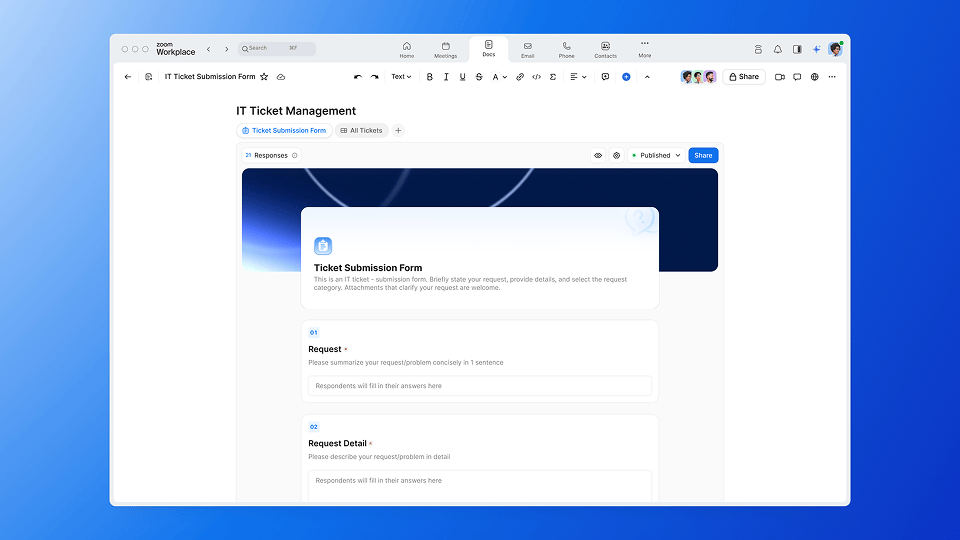Expand the Published status dropdown
This screenshot has width=960, height=540.
656,156
